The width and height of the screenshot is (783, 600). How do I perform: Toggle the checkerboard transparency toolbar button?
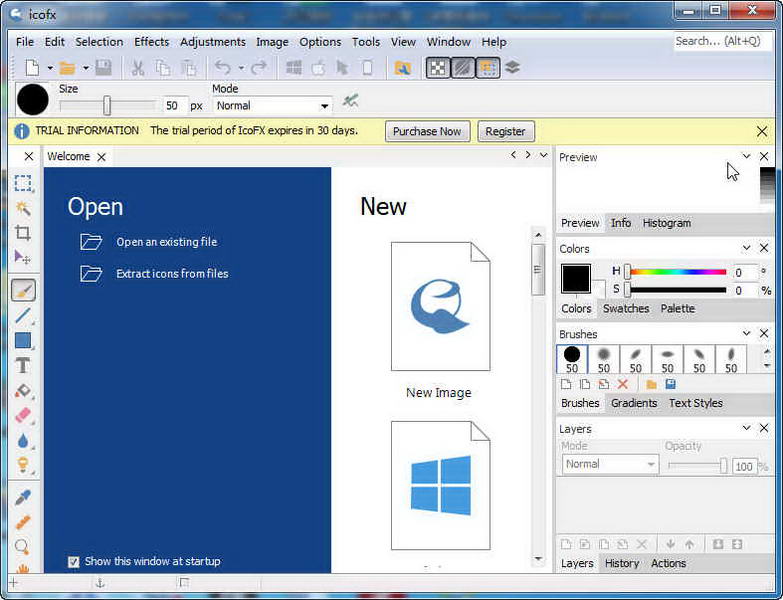click(438, 68)
